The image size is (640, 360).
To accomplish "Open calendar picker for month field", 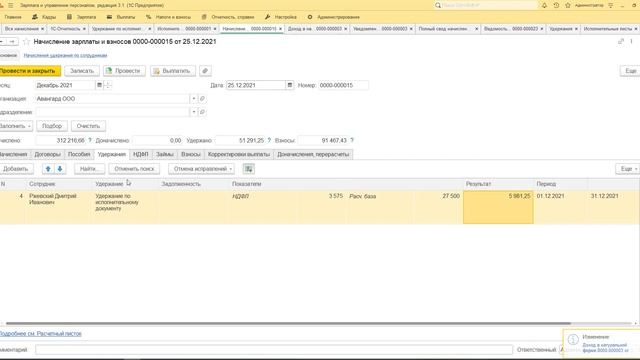I will (x=99, y=85).
